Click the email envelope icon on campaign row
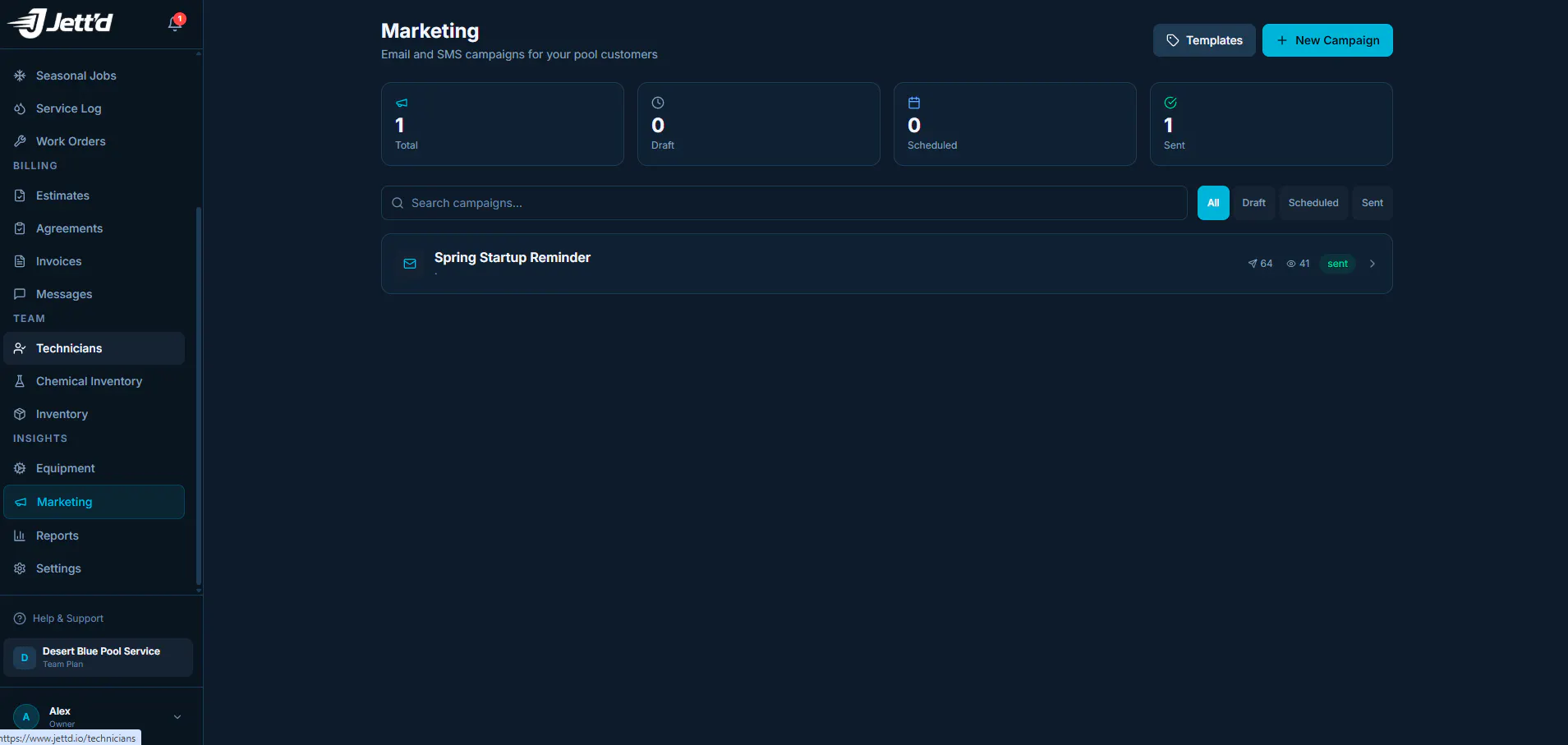 [x=410, y=264]
